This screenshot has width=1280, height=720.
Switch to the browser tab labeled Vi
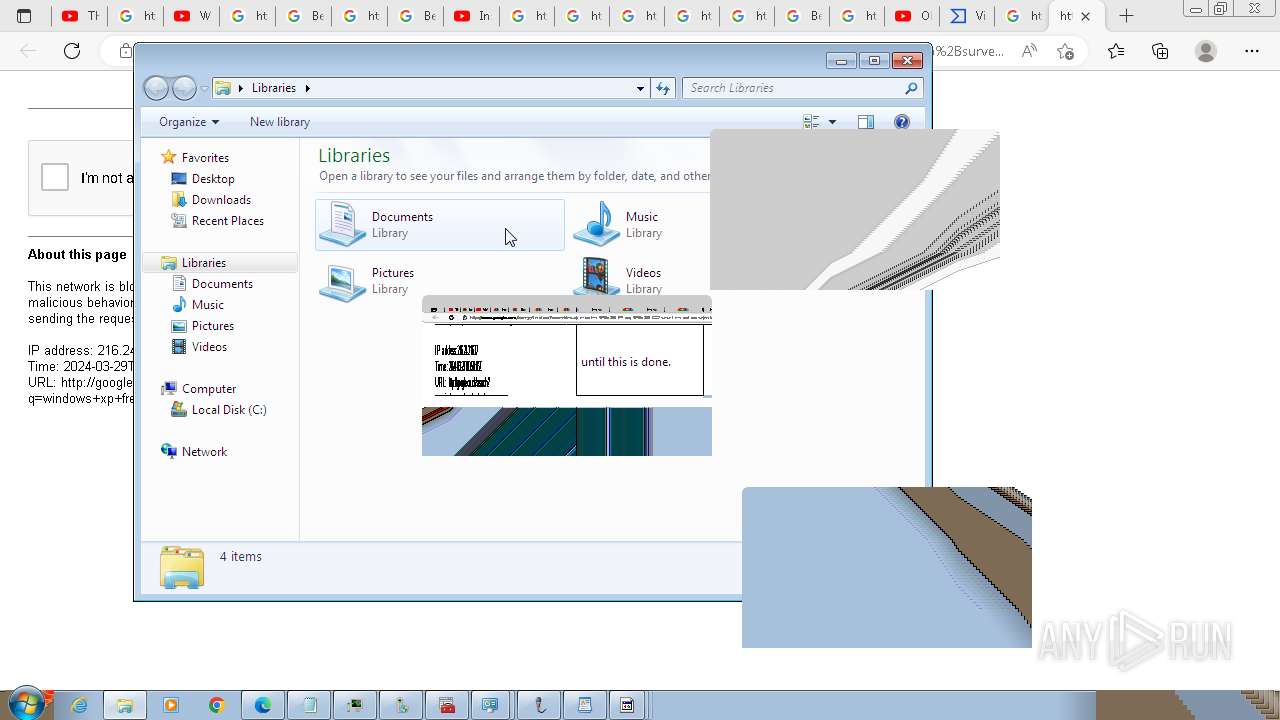[x=968, y=16]
